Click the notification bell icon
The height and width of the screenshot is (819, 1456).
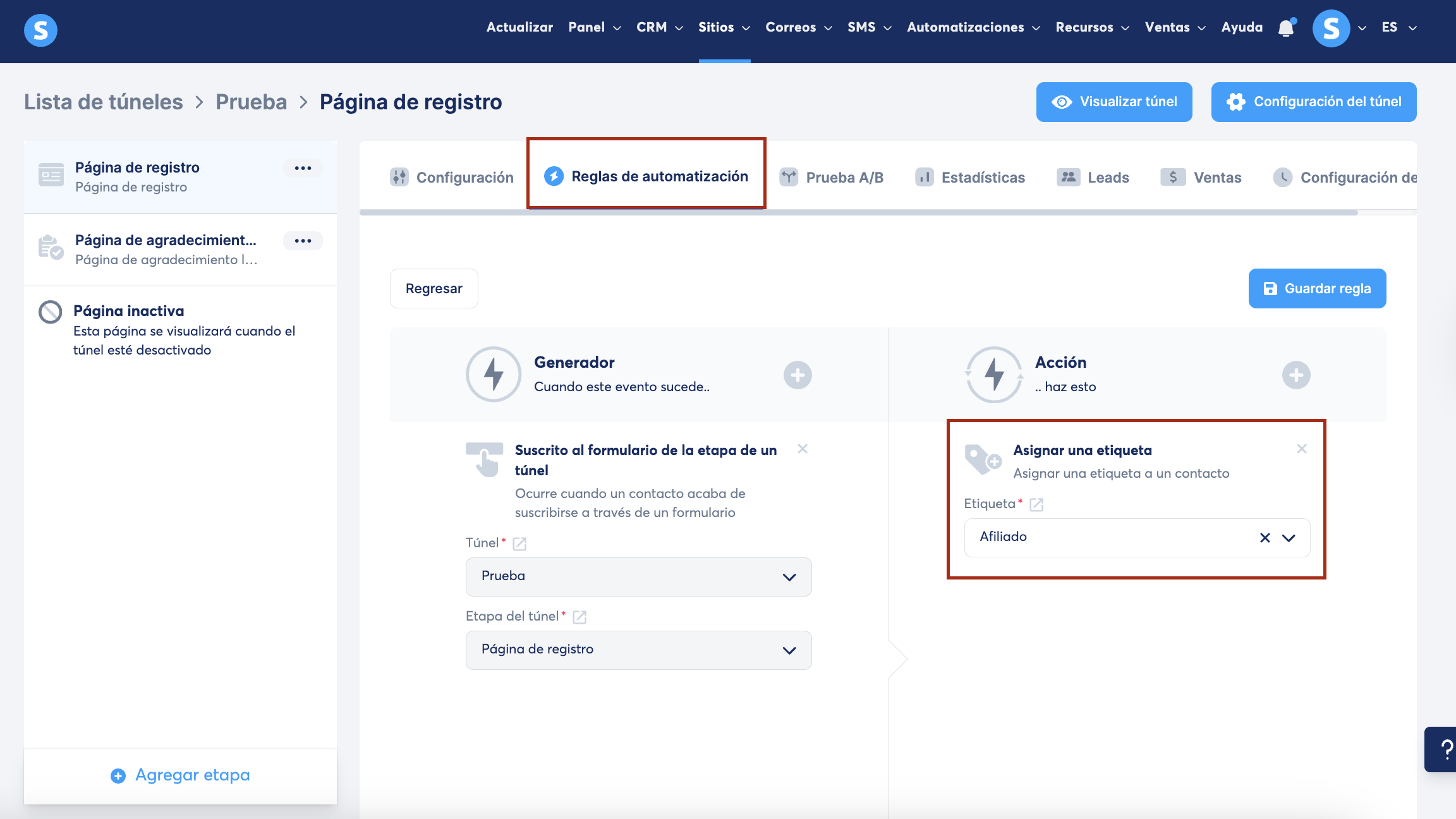1286,28
